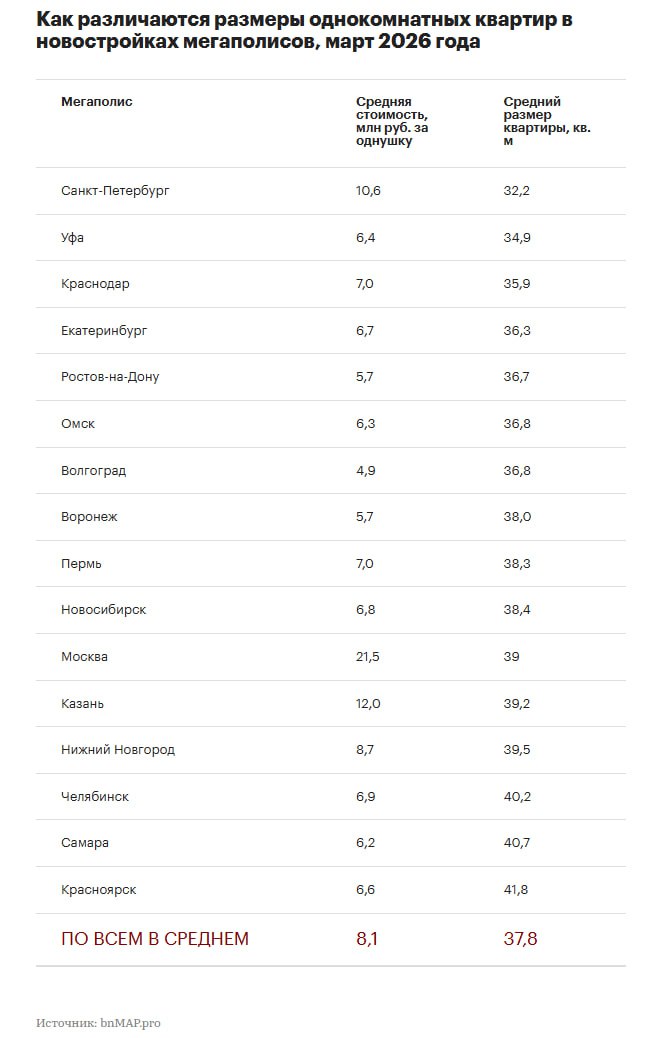Click the "Средний размер квартиры" column header
663x1038 pixels.
tap(546, 121)
